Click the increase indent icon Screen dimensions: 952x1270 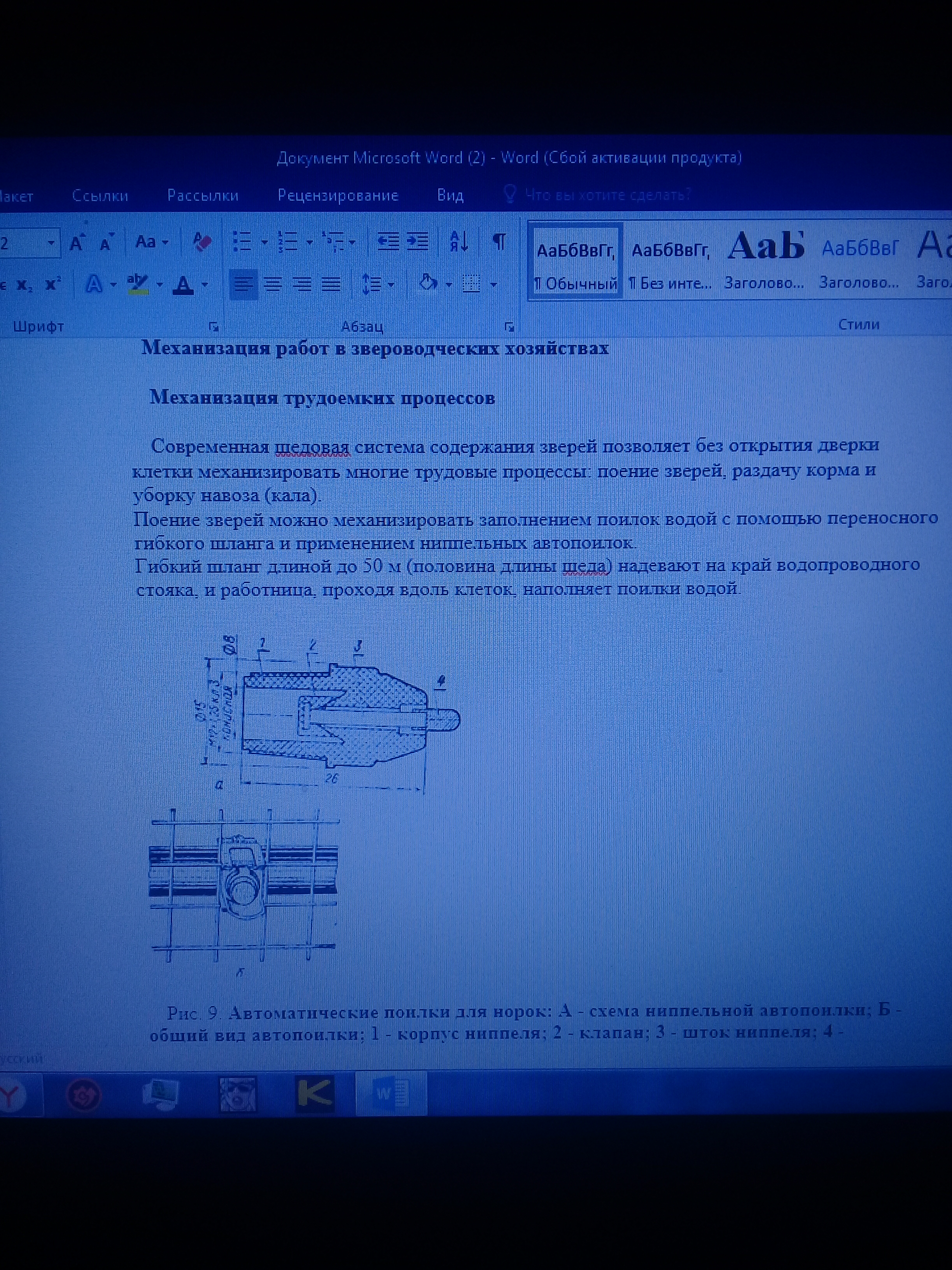click(418, 242)
